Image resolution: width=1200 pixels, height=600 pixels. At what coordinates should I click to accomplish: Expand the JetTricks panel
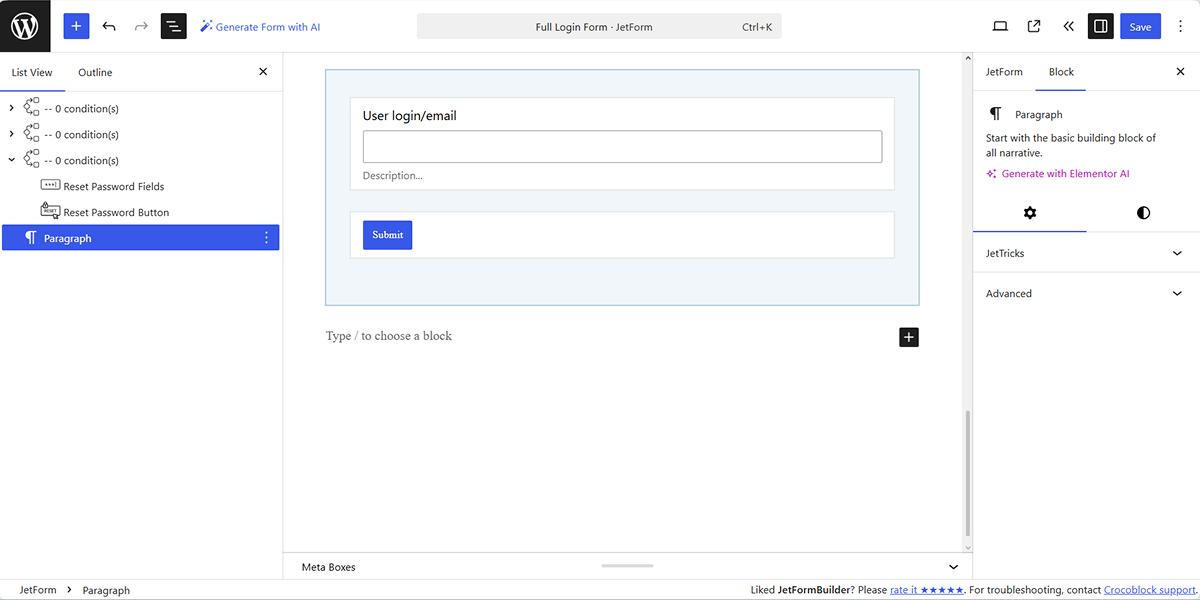click(1086, 253)
